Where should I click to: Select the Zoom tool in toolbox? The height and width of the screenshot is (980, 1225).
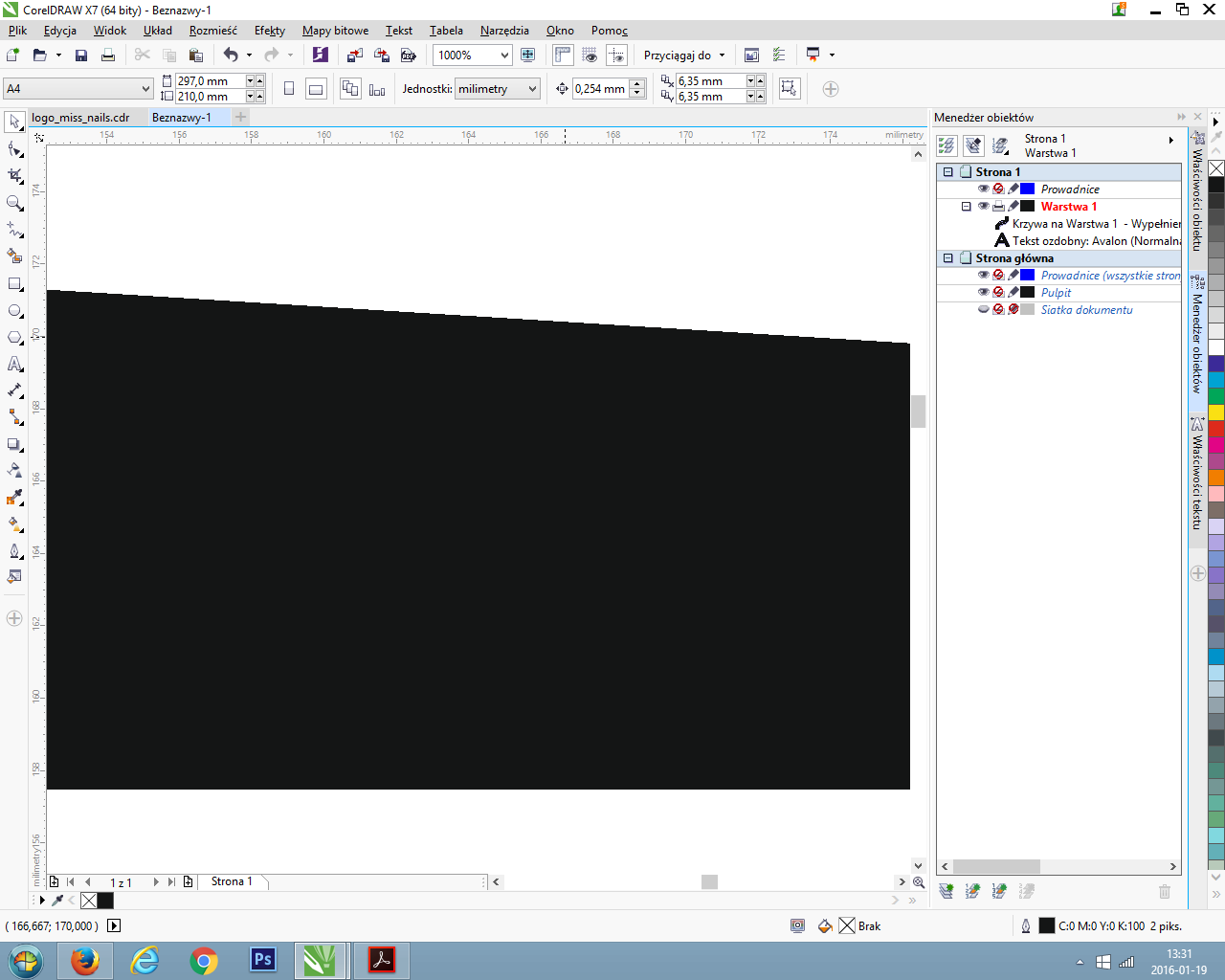pyautogui.click(x=14, y=203)
